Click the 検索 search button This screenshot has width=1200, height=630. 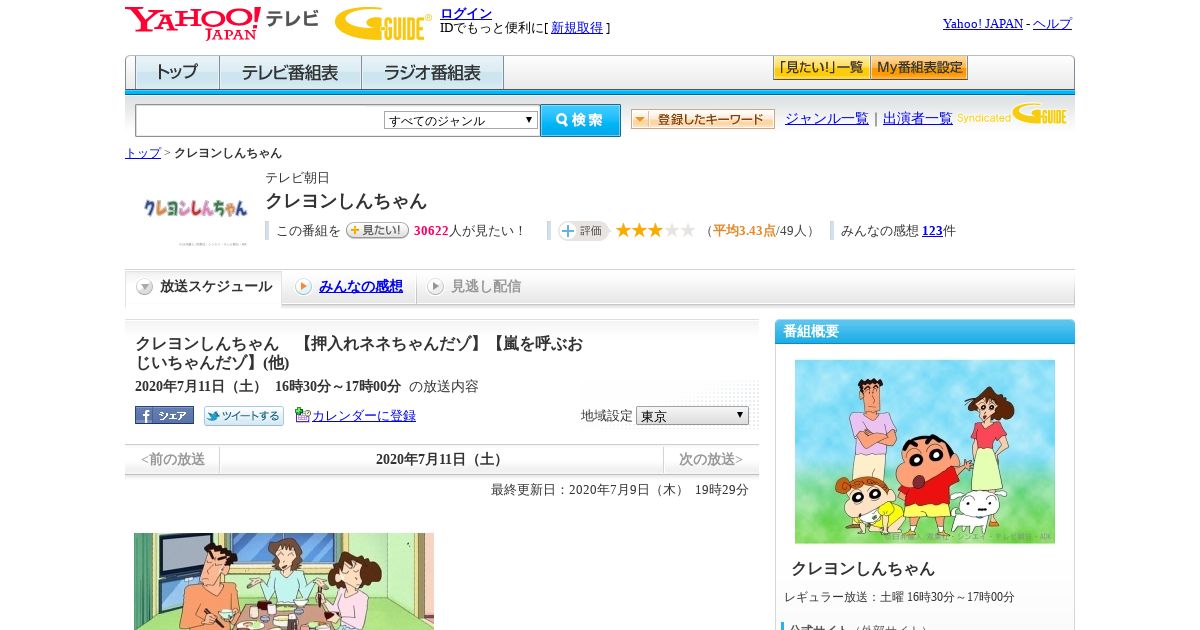(580, 120)
